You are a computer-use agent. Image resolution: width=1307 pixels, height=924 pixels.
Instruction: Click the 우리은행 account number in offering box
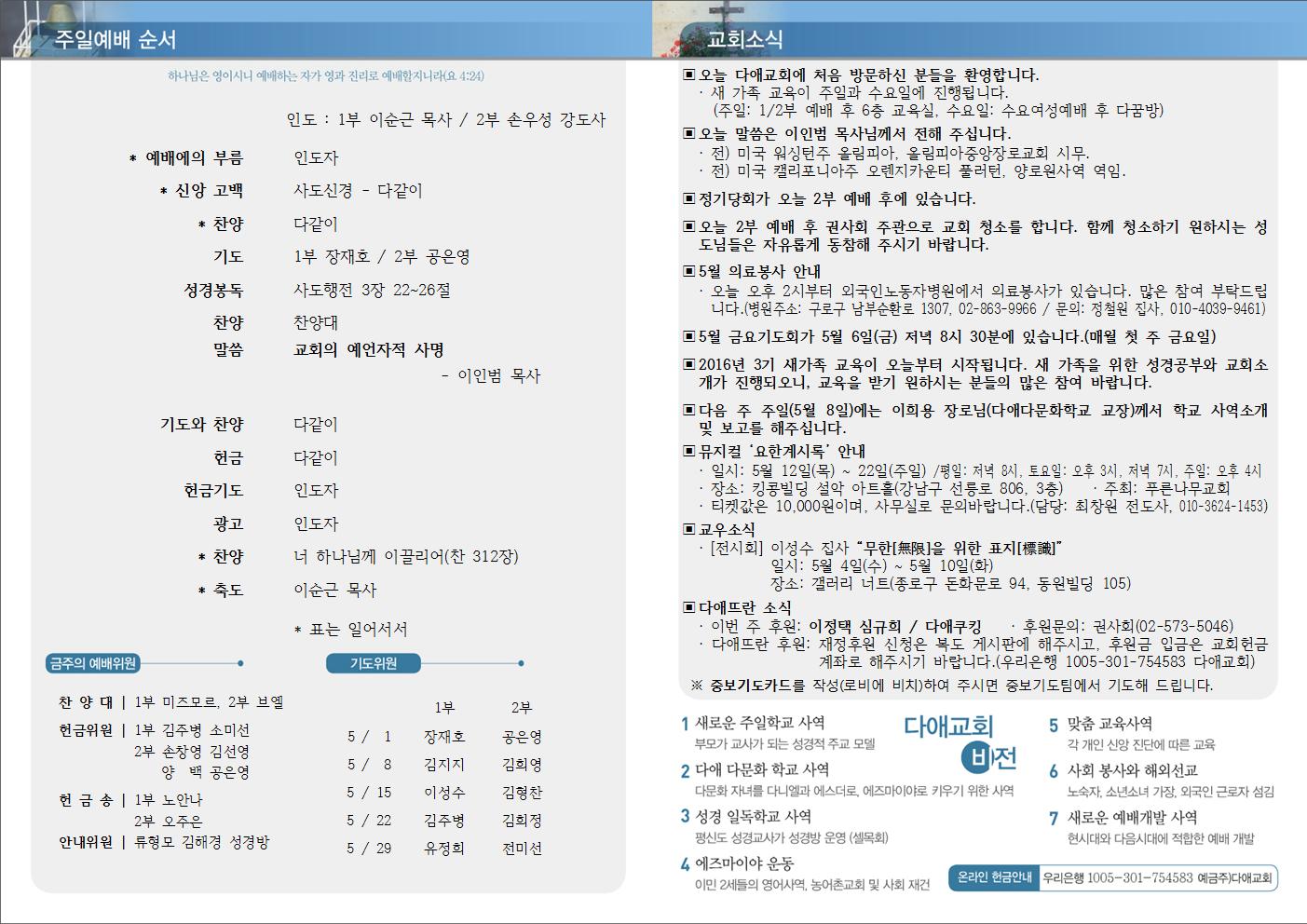coord(1117,877)
